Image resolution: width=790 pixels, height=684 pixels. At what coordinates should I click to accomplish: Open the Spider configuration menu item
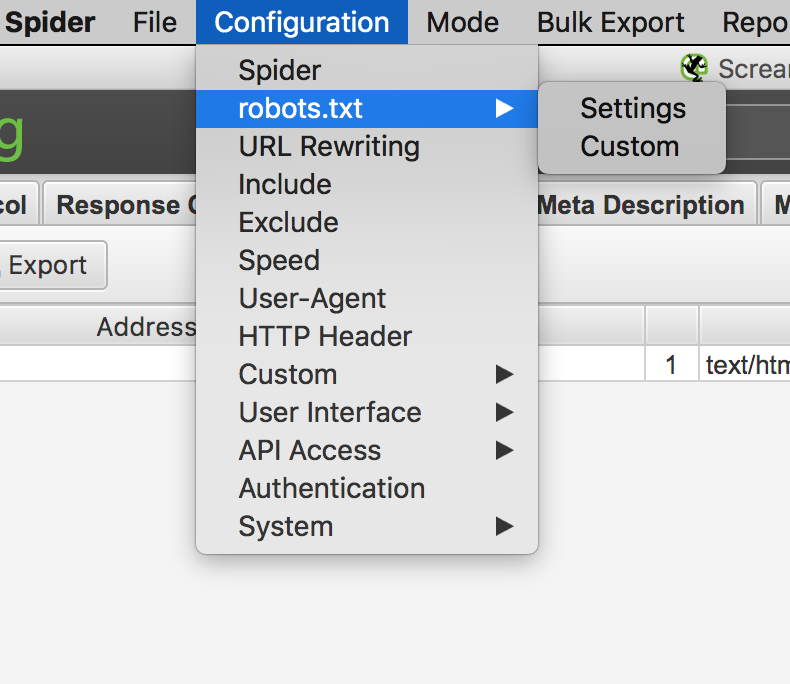tap(280, 70)
